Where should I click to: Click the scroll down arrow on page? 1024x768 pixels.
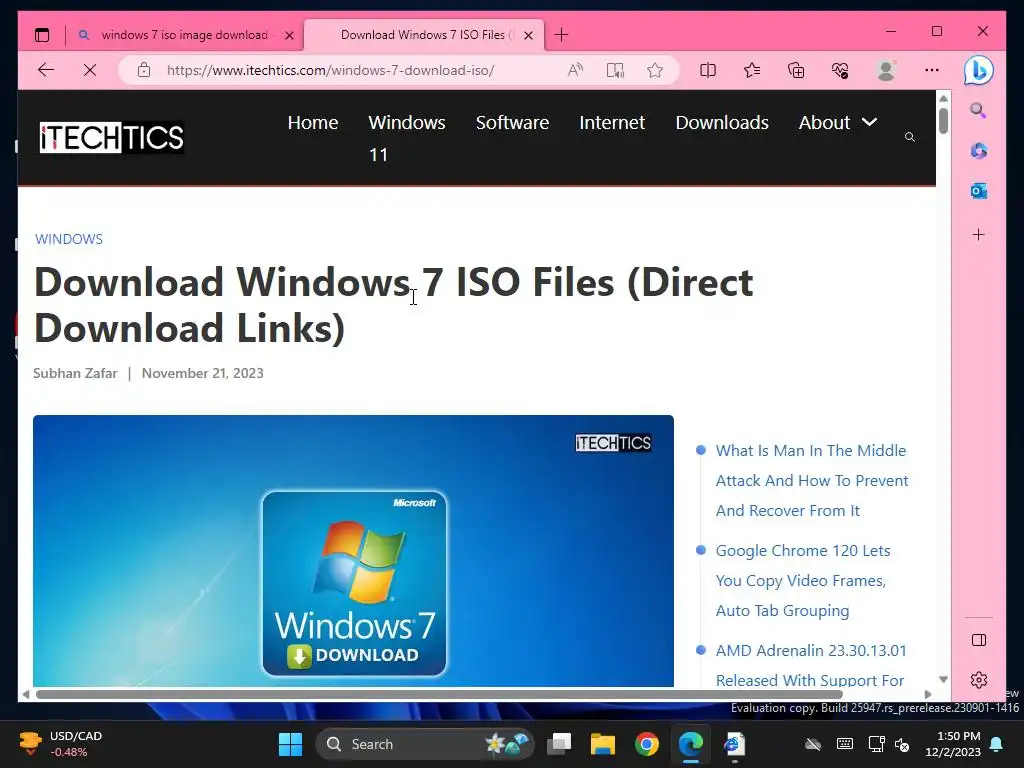(x=943, y=680)
